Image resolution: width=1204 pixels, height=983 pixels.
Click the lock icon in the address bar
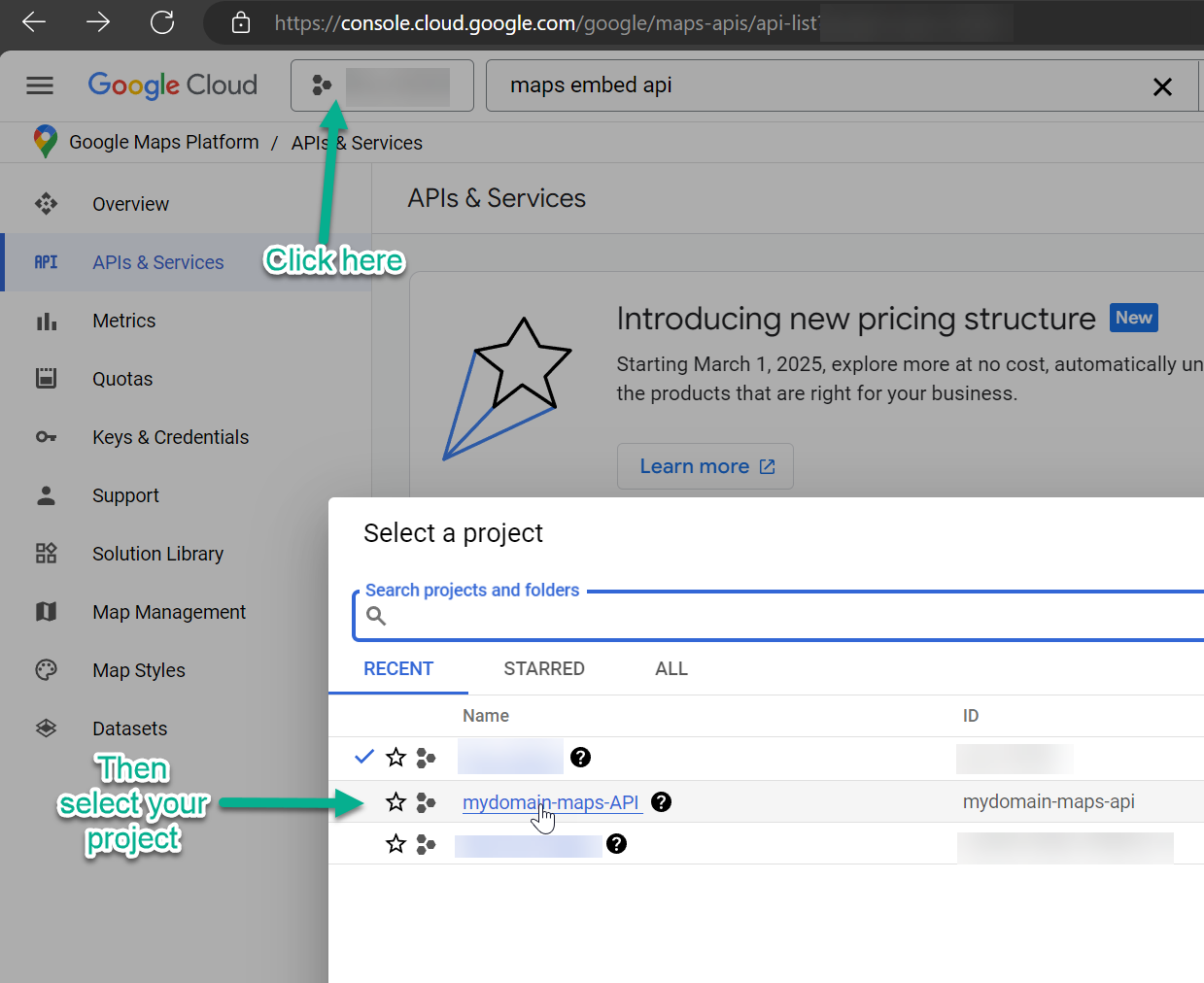click(241, 22)
